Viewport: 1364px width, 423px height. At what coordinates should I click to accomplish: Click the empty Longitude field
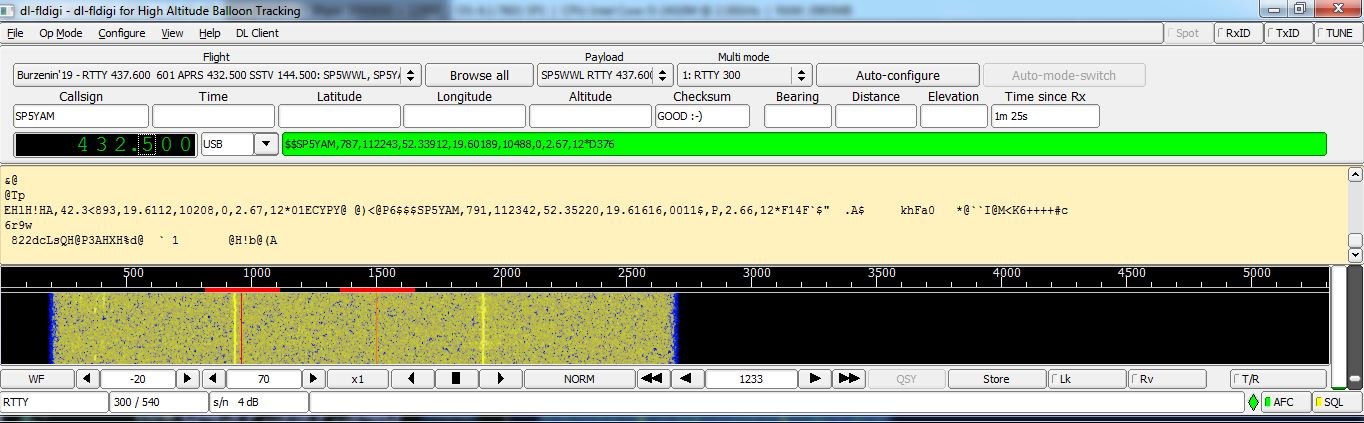(x=464, y=116)
